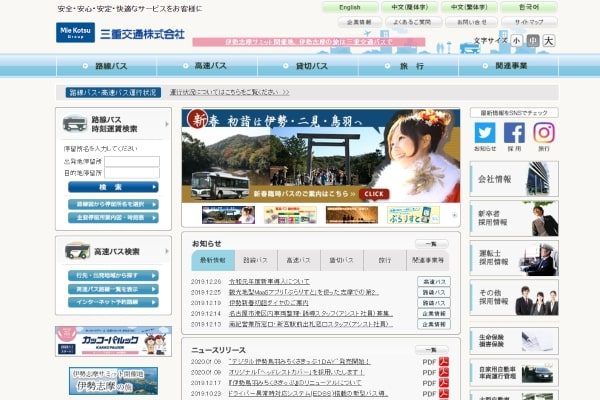The height and width of the screenshot is (400, 600).
Task: Open the その他採用情報 side banner
Action: (514, 297)
